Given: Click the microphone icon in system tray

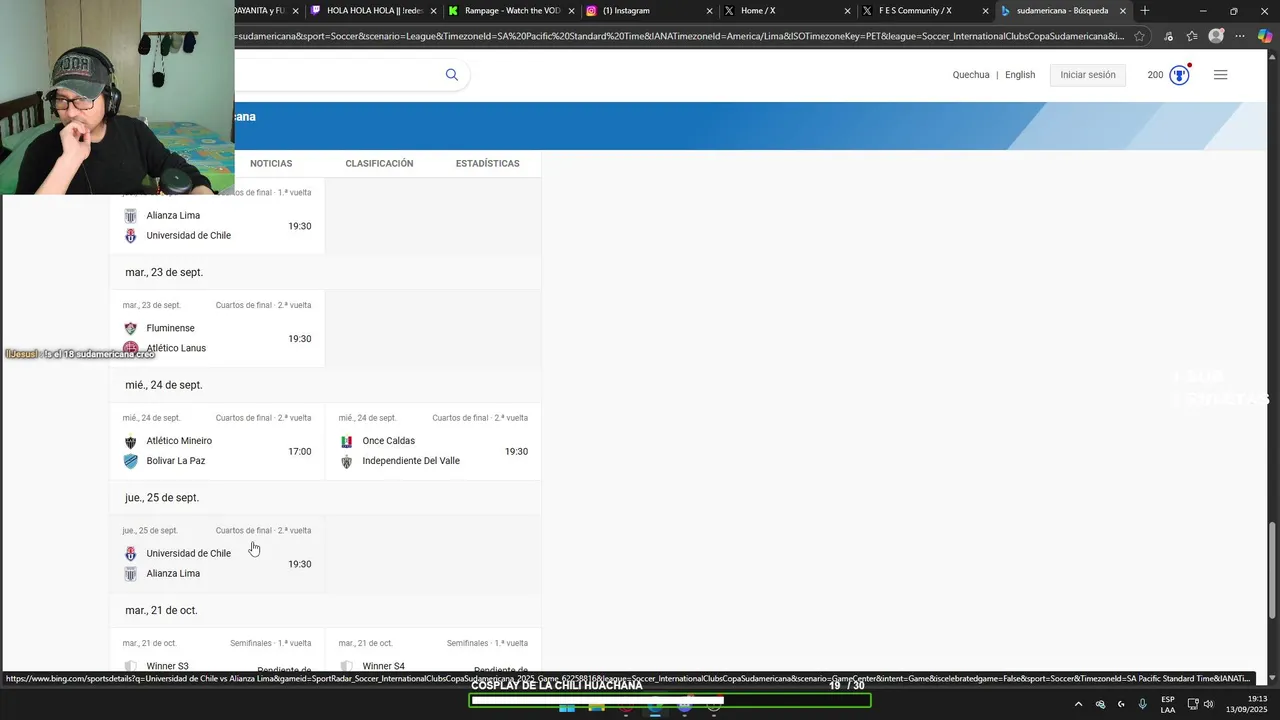Looking at the screenshot, I should coord(1142,704).
